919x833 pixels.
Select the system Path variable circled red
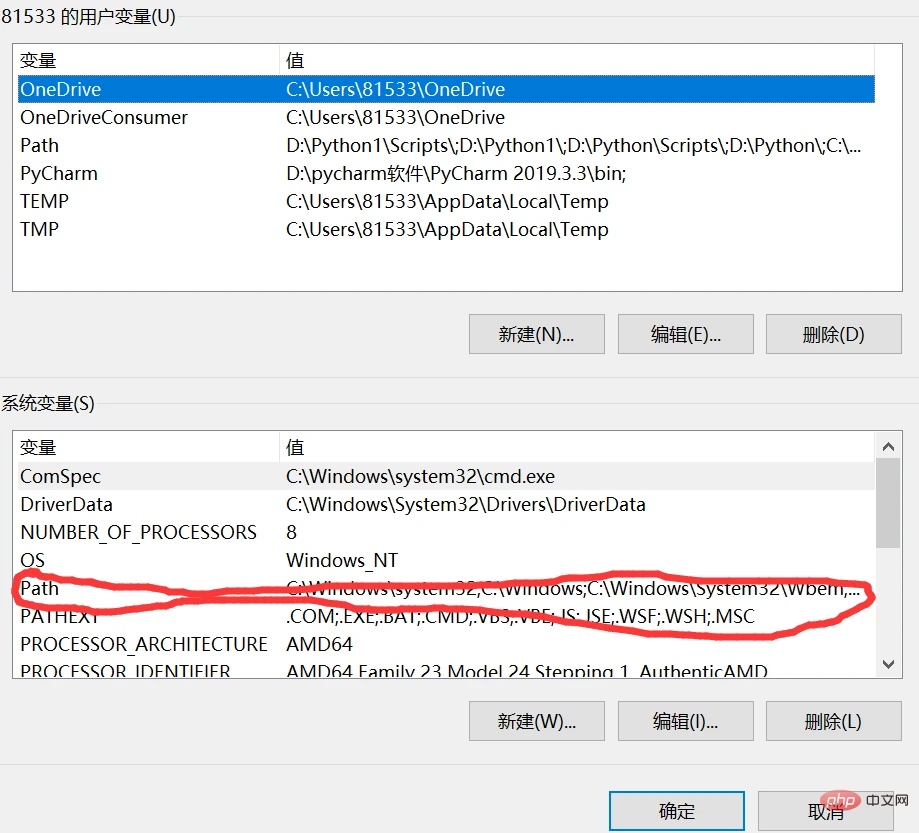446,588
